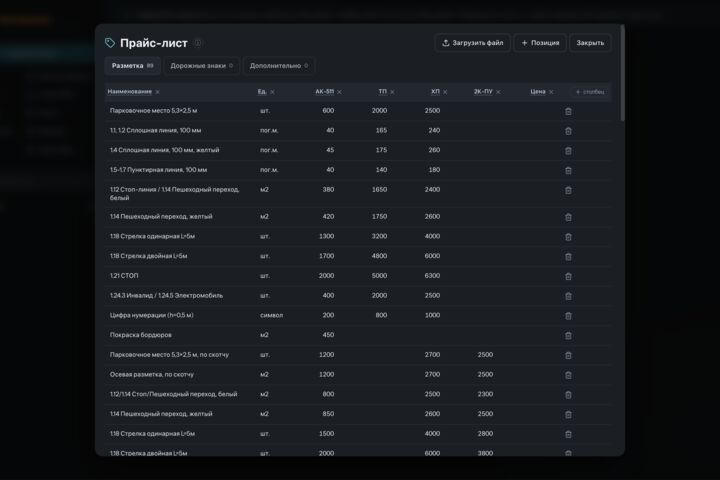This screenshot has height=480, width=720.
Task: Click the price tag icon beside Прайс-лист
Action: 110,43
